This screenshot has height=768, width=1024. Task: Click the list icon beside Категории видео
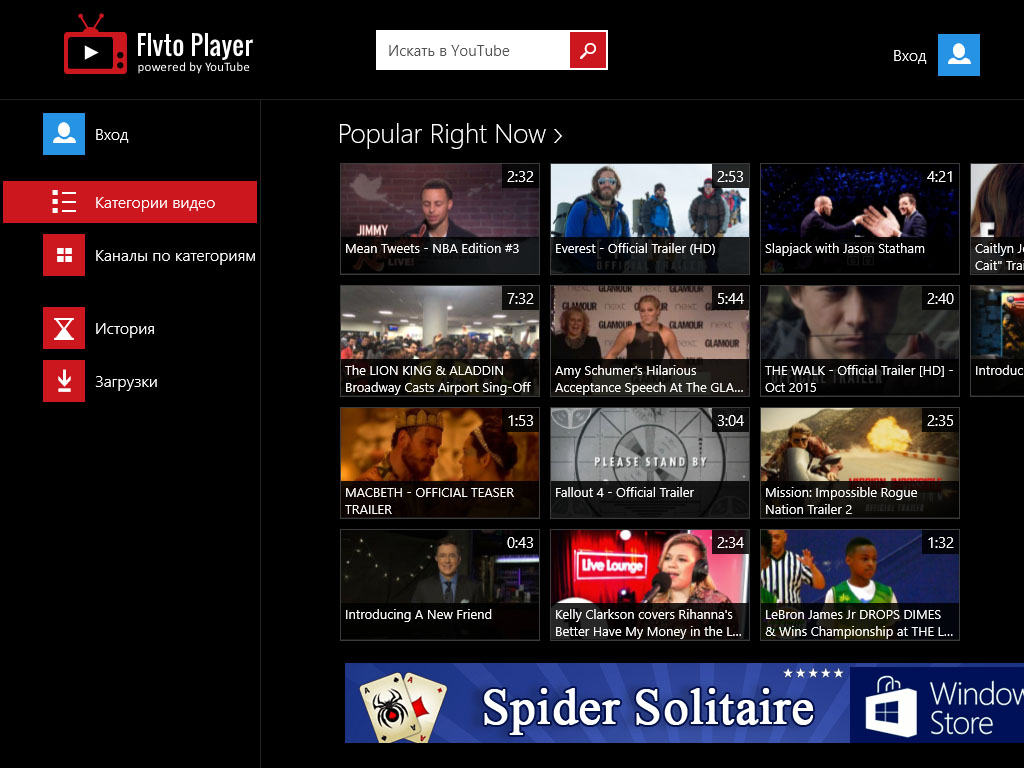coord(64,202)
